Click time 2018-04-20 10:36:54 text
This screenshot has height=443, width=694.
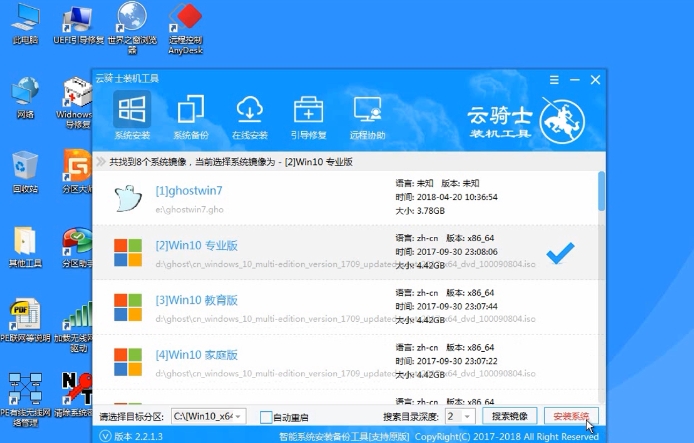[447, 197]
